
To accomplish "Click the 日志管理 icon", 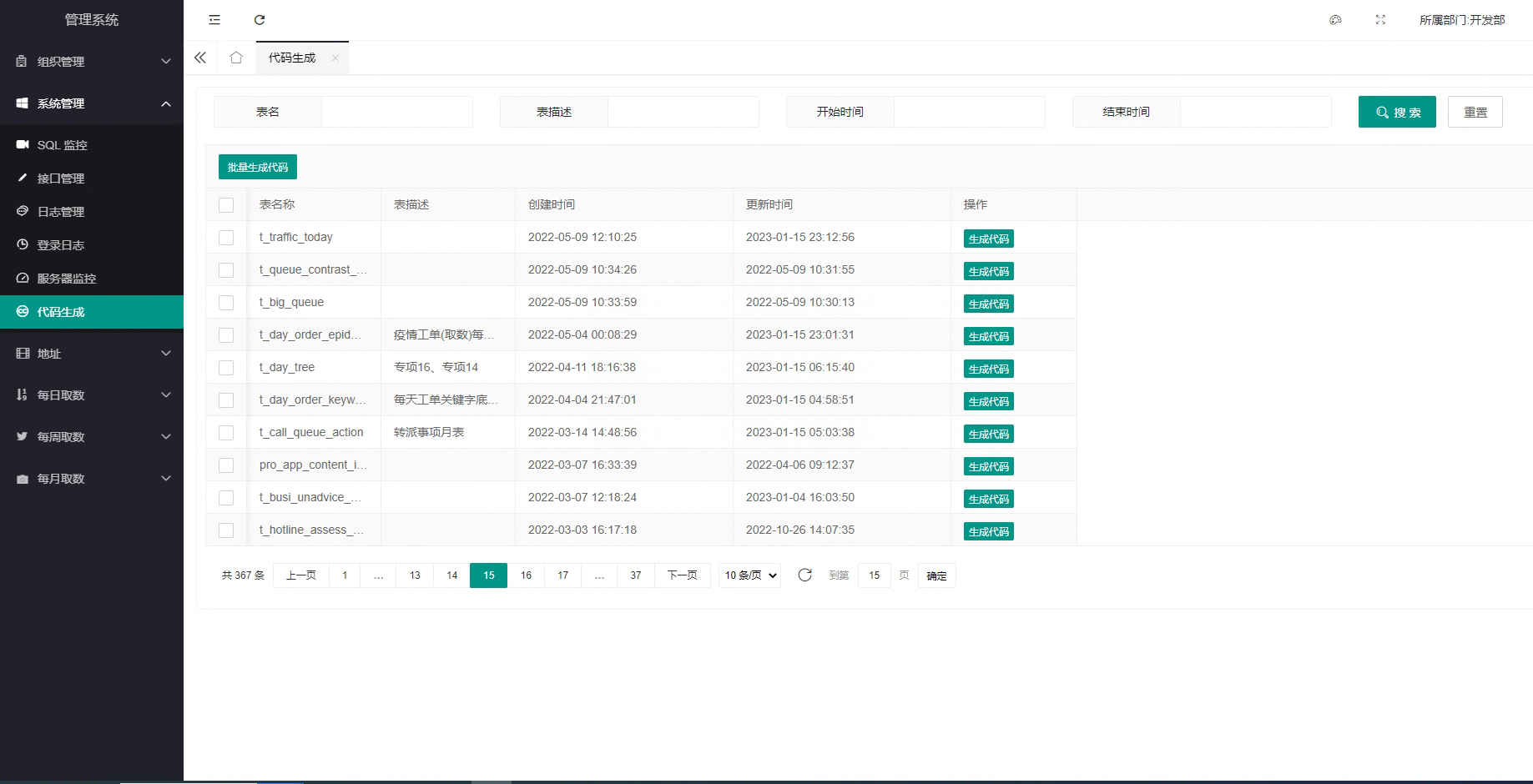I will (23, 211).
